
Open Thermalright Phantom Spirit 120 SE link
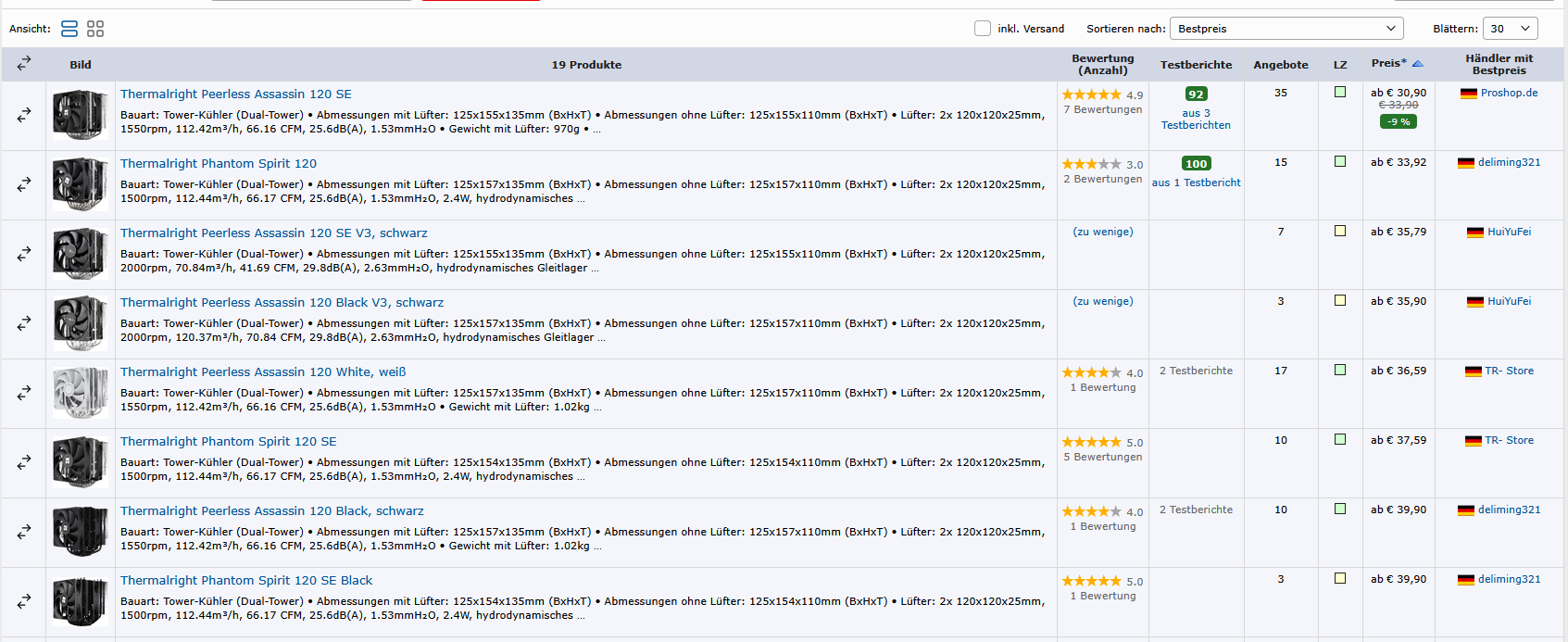tap(229, 441)
